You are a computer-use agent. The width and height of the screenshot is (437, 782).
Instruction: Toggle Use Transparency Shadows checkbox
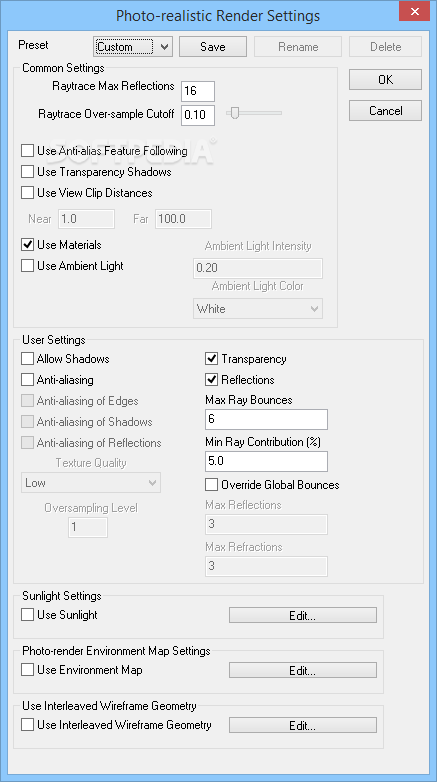(x=27, y=172)
